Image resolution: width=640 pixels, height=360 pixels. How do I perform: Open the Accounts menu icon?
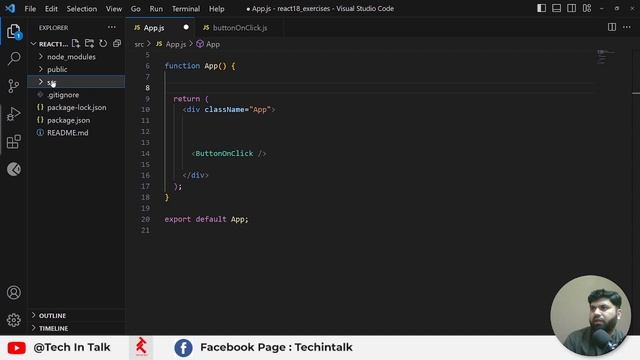(13, 292)
